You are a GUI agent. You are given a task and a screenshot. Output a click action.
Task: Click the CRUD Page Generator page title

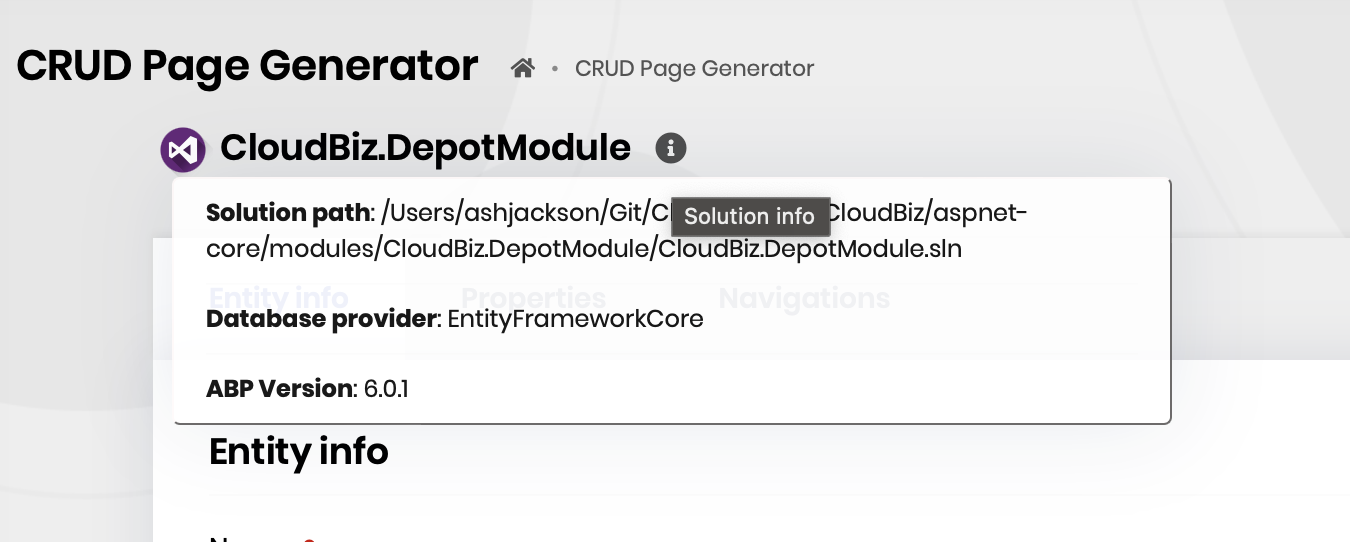(x=247, y=66)
